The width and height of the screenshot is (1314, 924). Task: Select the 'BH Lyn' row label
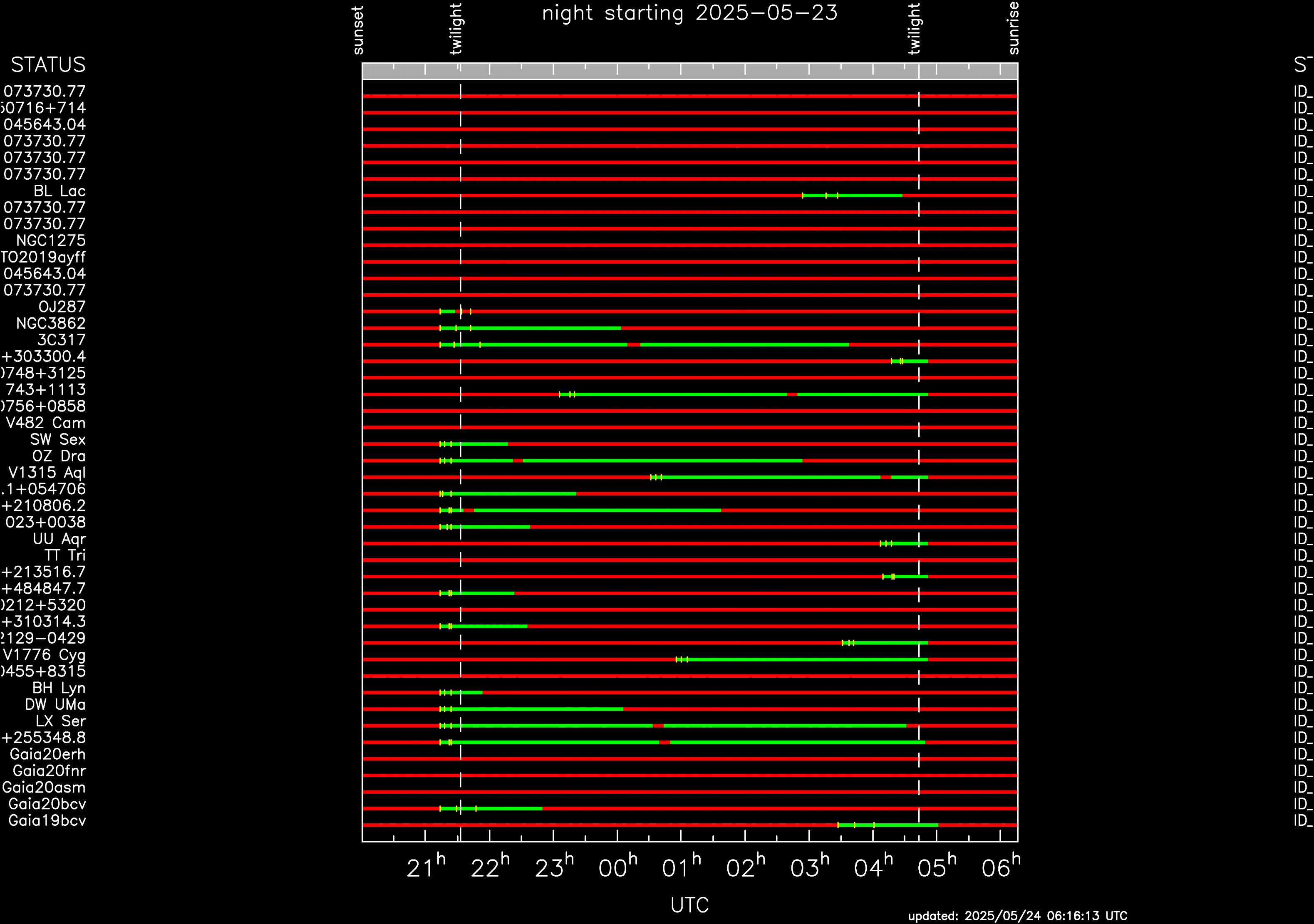pyautogui.click(x=59, y=688)
